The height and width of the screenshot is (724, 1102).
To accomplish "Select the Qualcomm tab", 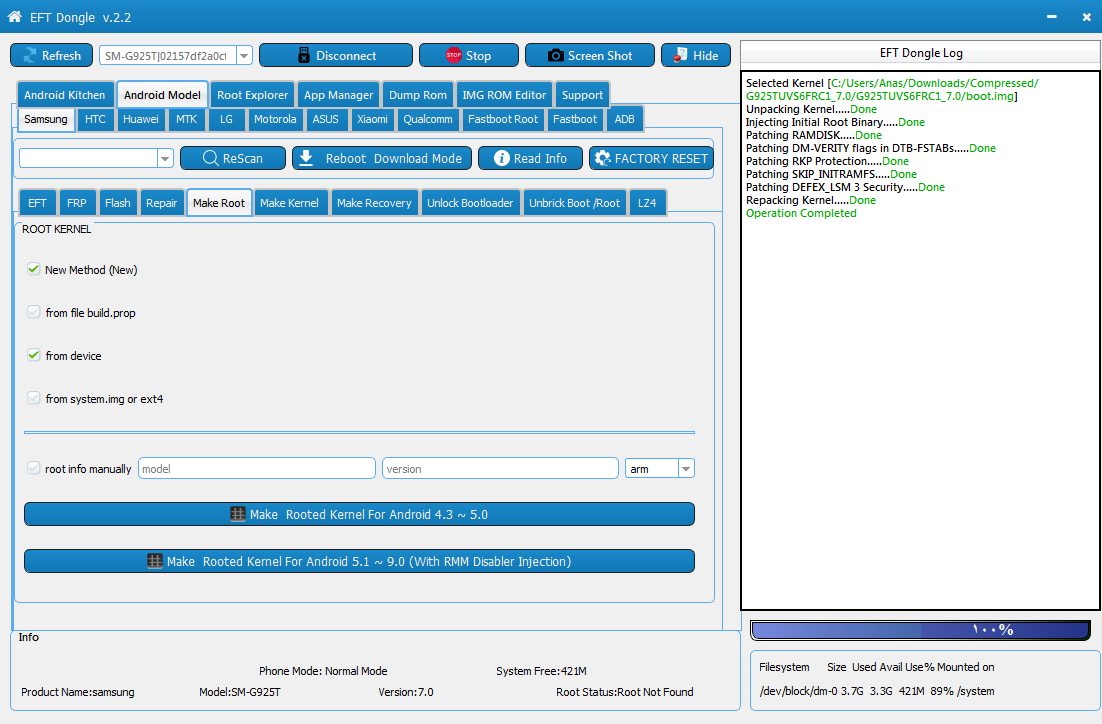I will click(x=427, y=119).
